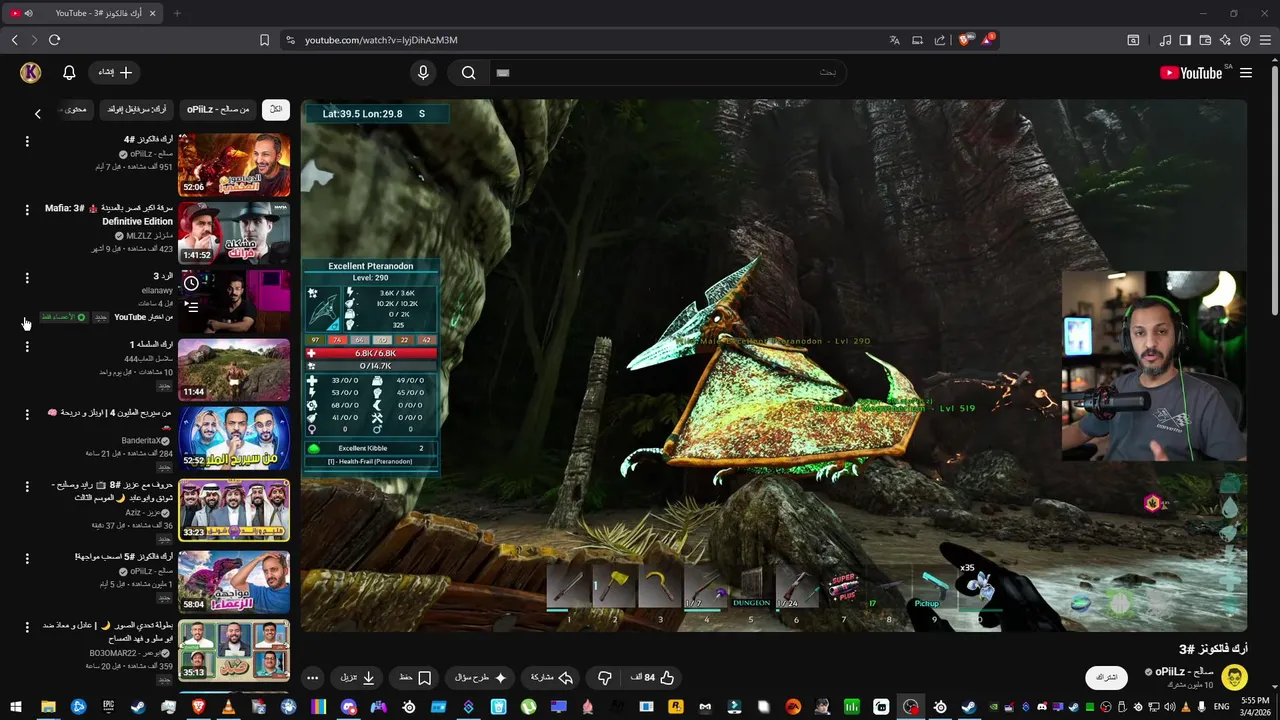The height and width of the screenshot is (720, 1280).
Task: Open File Explorer from taskbar
Action: point(48,707)
